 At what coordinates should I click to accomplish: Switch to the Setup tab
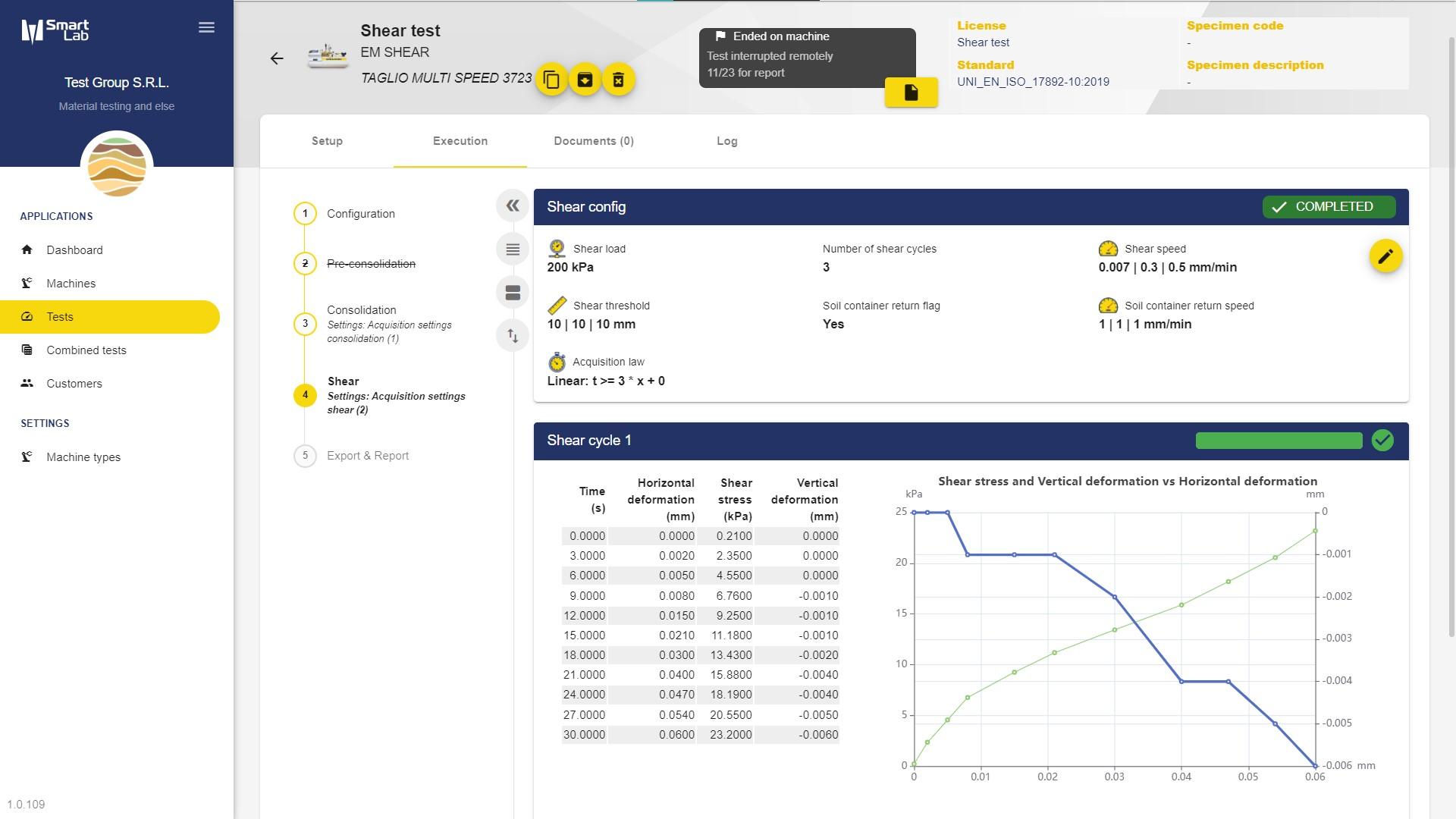pos(327,141)
